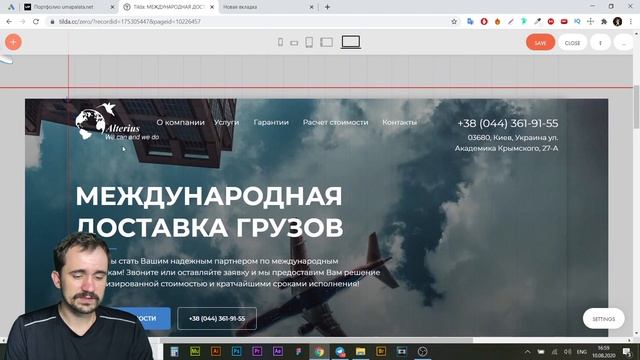Open the crosshair ruler extension icon
This screenshot has height=360, width=640.
coord(590,22)
